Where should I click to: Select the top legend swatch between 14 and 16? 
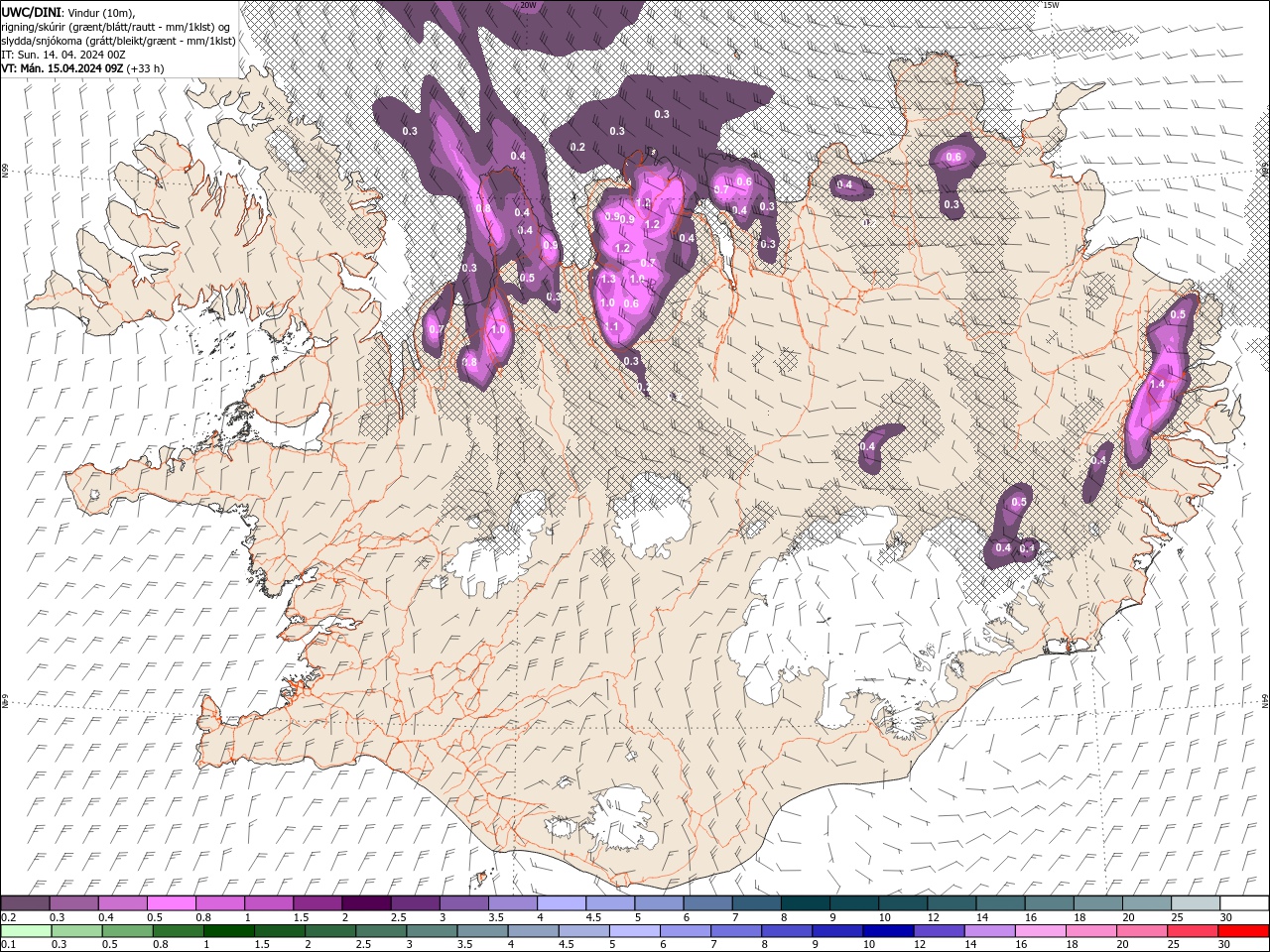click(1001, 903)
